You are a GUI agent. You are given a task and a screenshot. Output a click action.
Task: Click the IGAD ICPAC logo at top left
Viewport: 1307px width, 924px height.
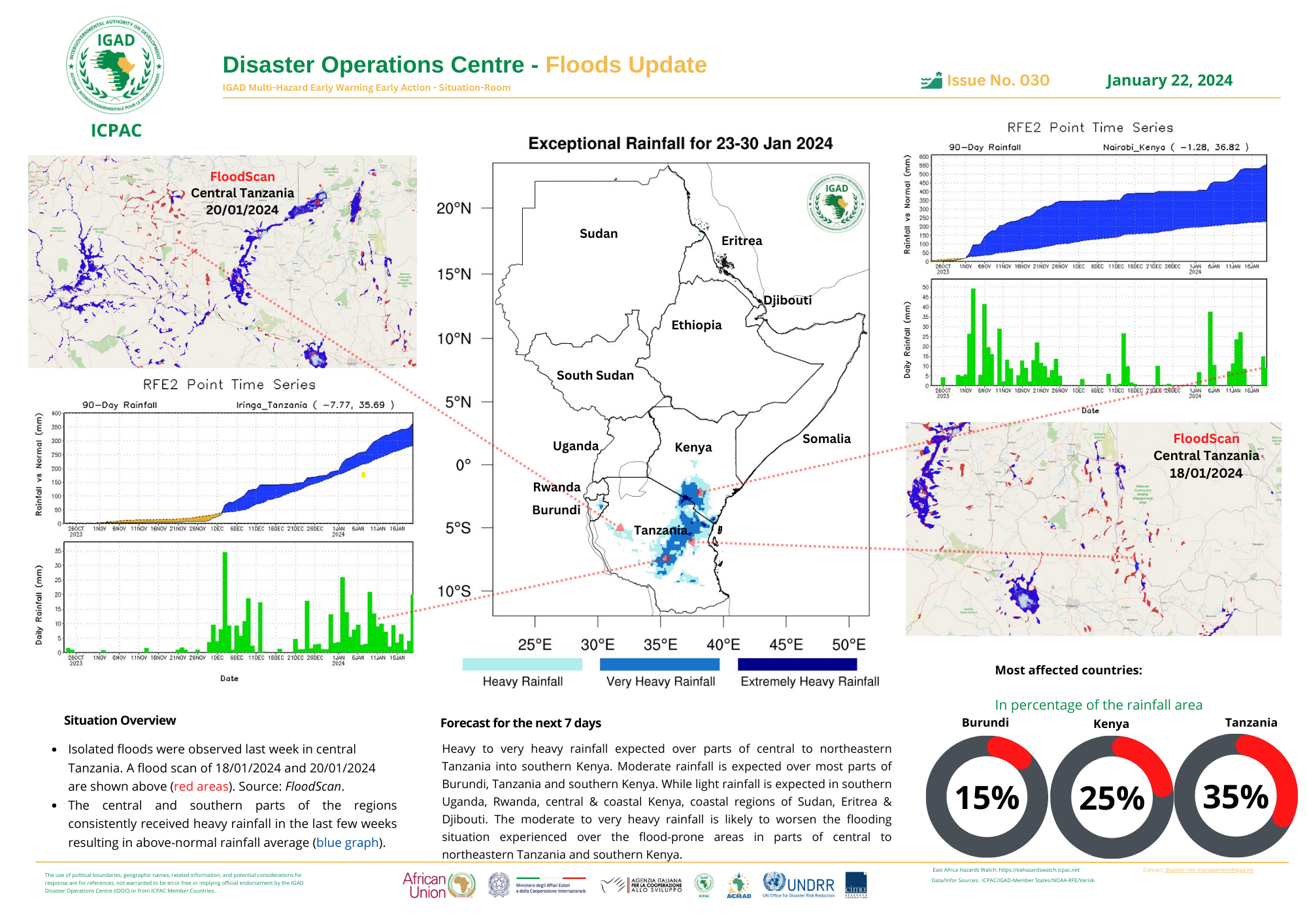(115, 65)
